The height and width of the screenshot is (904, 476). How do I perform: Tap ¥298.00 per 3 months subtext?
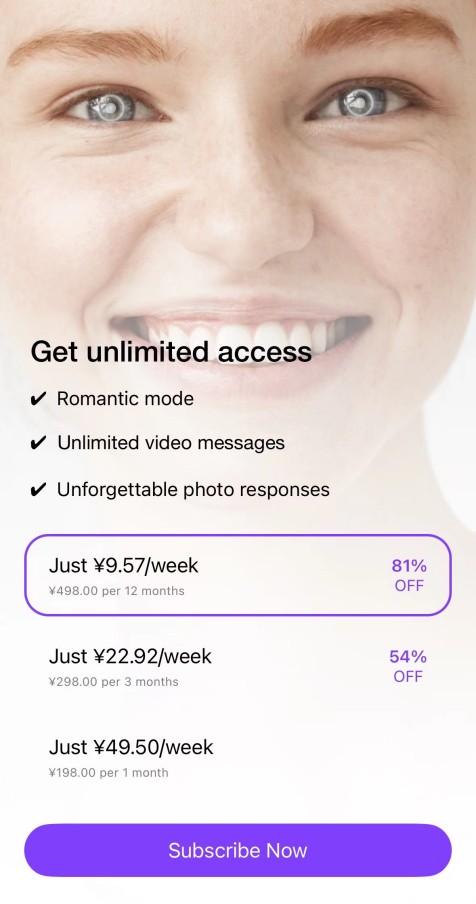(x=114, y=681)
